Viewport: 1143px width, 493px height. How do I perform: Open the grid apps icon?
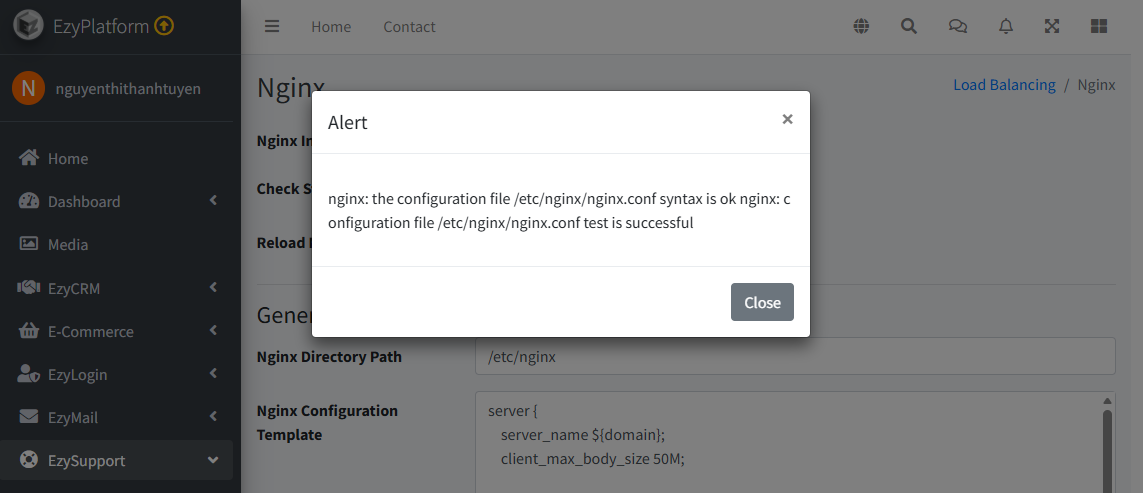click(1099, 26)
